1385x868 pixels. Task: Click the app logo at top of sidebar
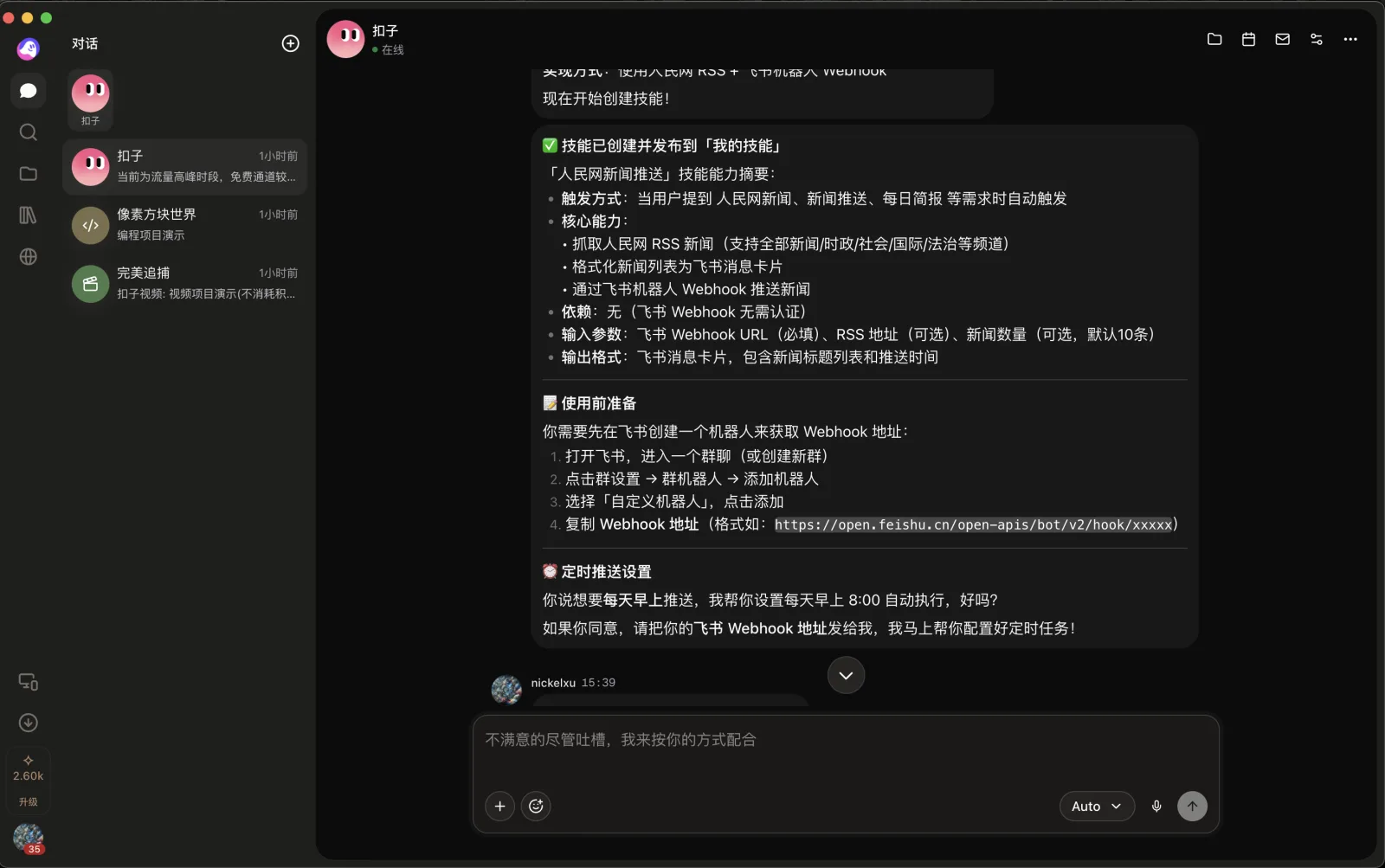(x=28, y=48)
